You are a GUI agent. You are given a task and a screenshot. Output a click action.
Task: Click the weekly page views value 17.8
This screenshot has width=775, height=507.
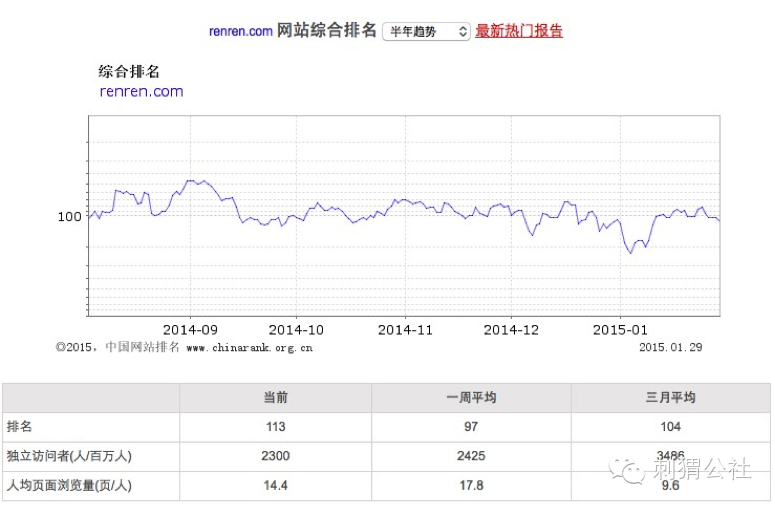click(x=471, y=485)
